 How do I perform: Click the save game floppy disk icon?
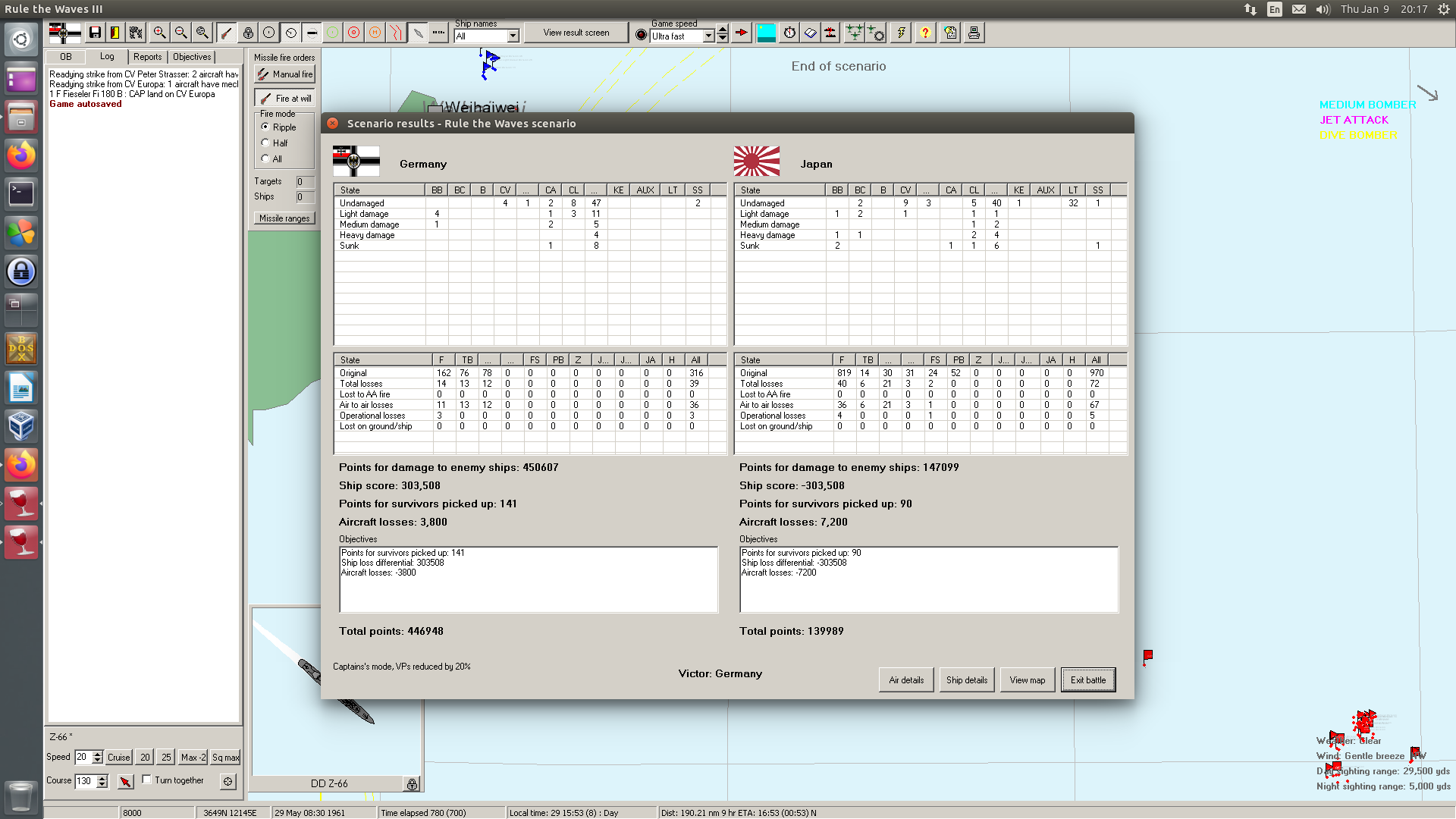pos(95,33)
